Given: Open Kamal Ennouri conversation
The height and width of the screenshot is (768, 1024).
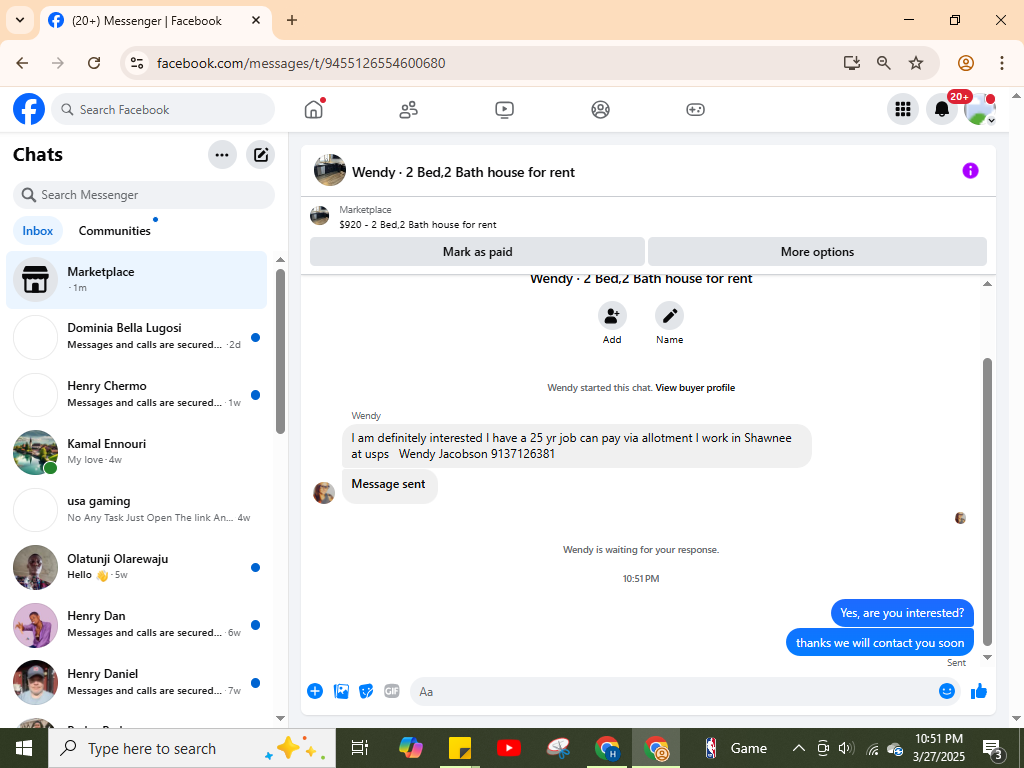Looking at the screenshot, I should pyautogui.click(x=136, y=452).
